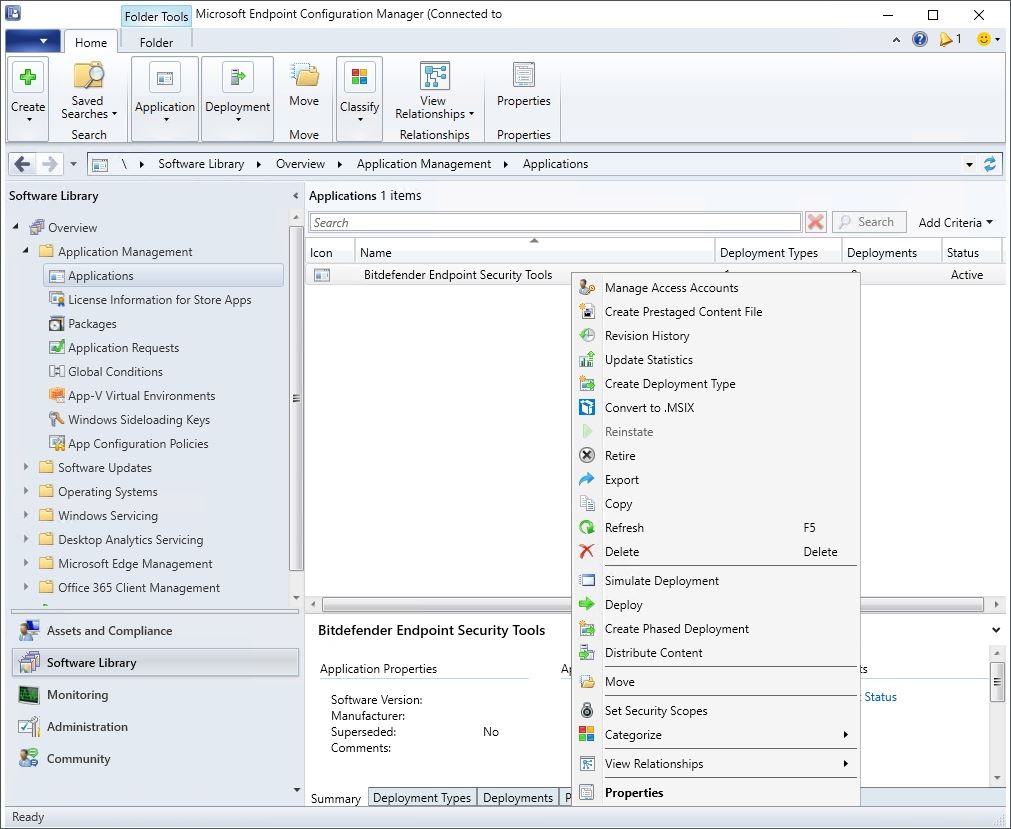Viewport: 1011px width, 829px height.
Task: Open the View Relationships dropdown in the ribbon
Action: tap(433, 90)
